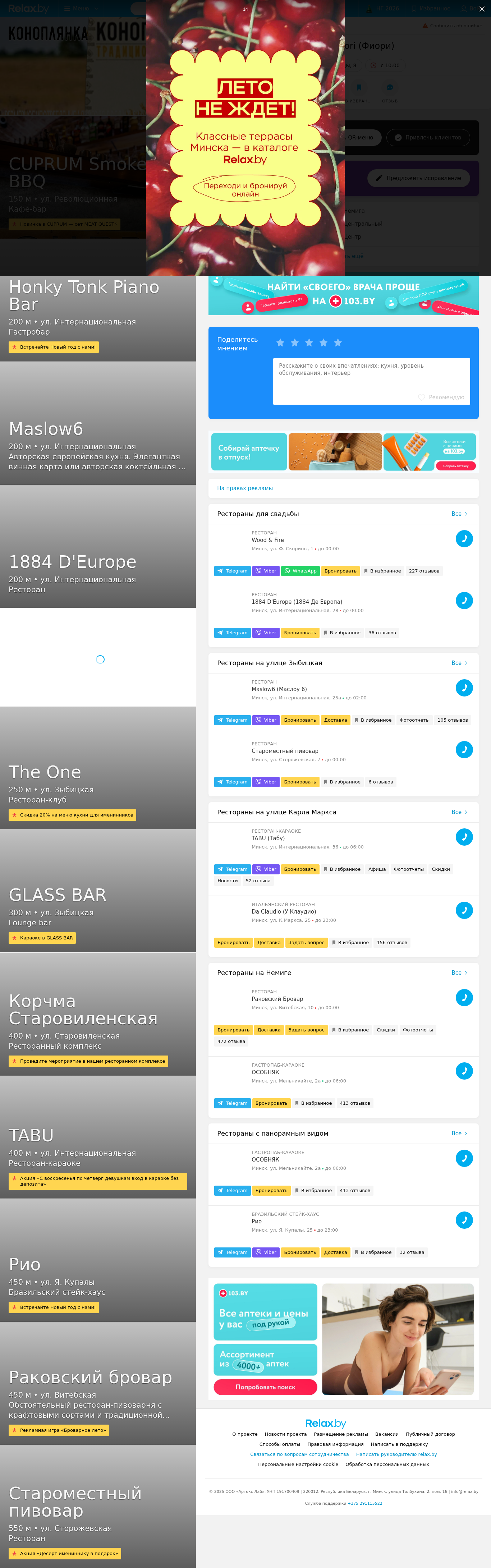Expand all Рестораны на улице Зыбицкая
The width and height of the screenshot is (491, 1568).
click(x=459, y=663)
